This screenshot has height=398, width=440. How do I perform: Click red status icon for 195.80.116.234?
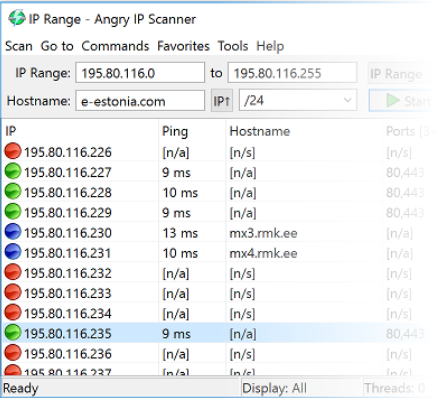13,312
